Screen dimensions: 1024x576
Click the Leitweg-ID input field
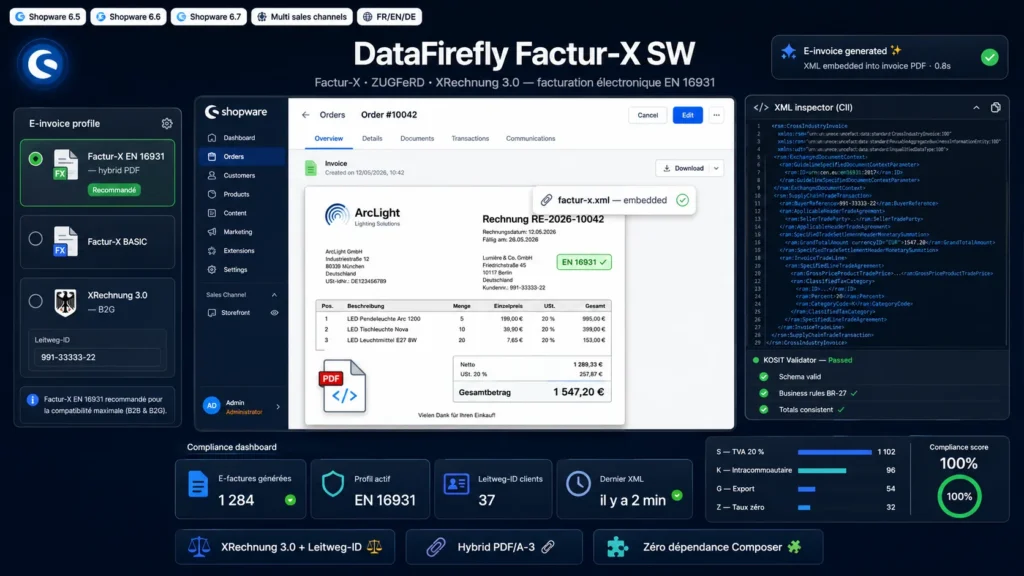[97, 357]
